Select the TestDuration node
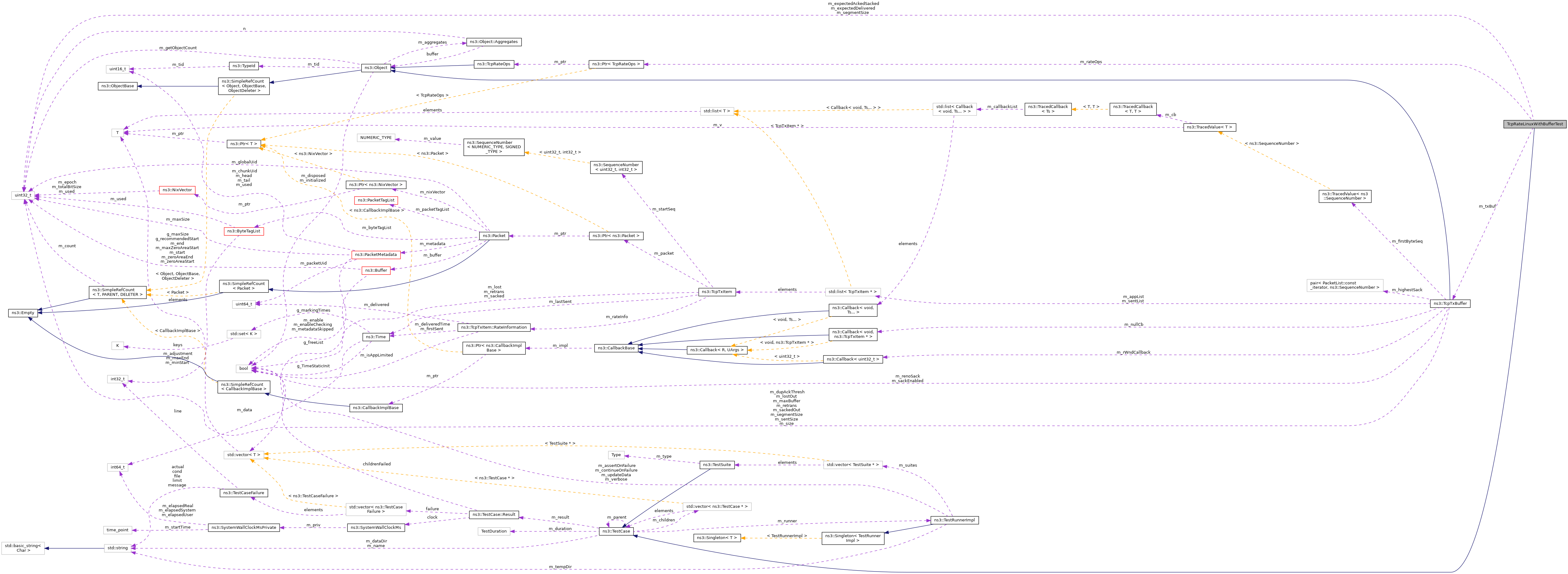Screen dimensions: 1568x574 pos(494,531)
